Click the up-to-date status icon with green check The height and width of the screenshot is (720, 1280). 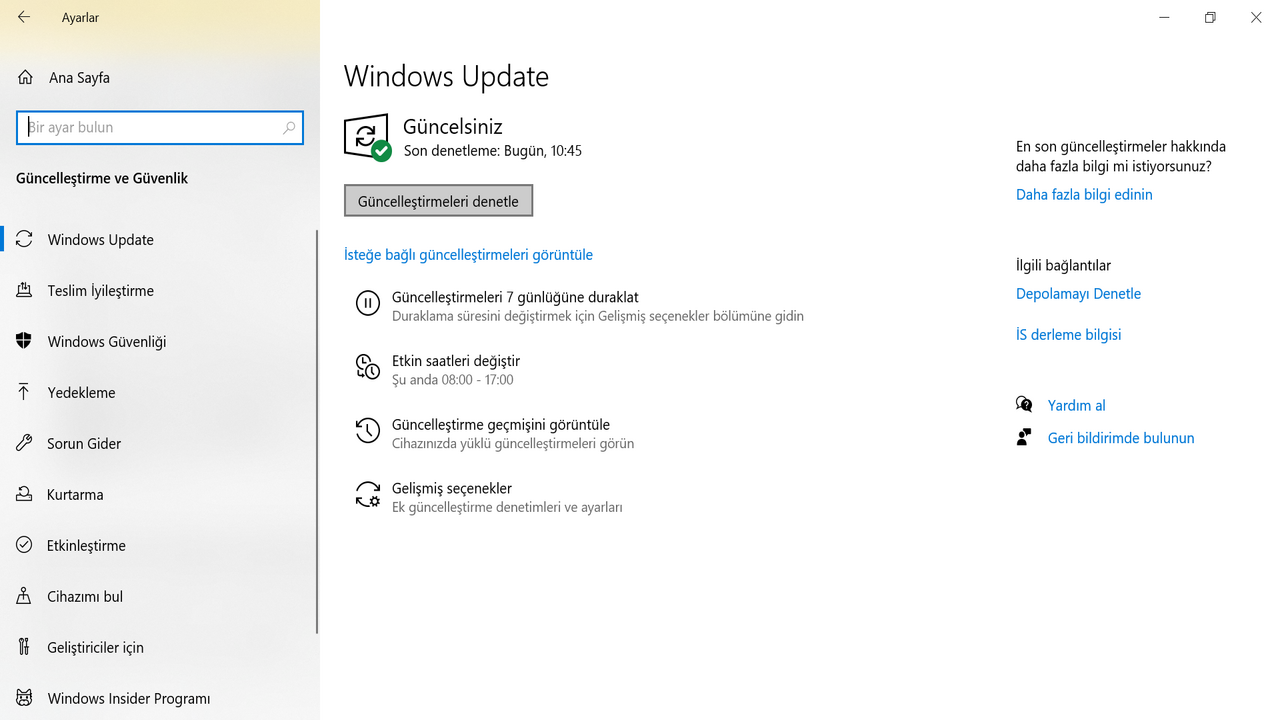coord(367,137)
